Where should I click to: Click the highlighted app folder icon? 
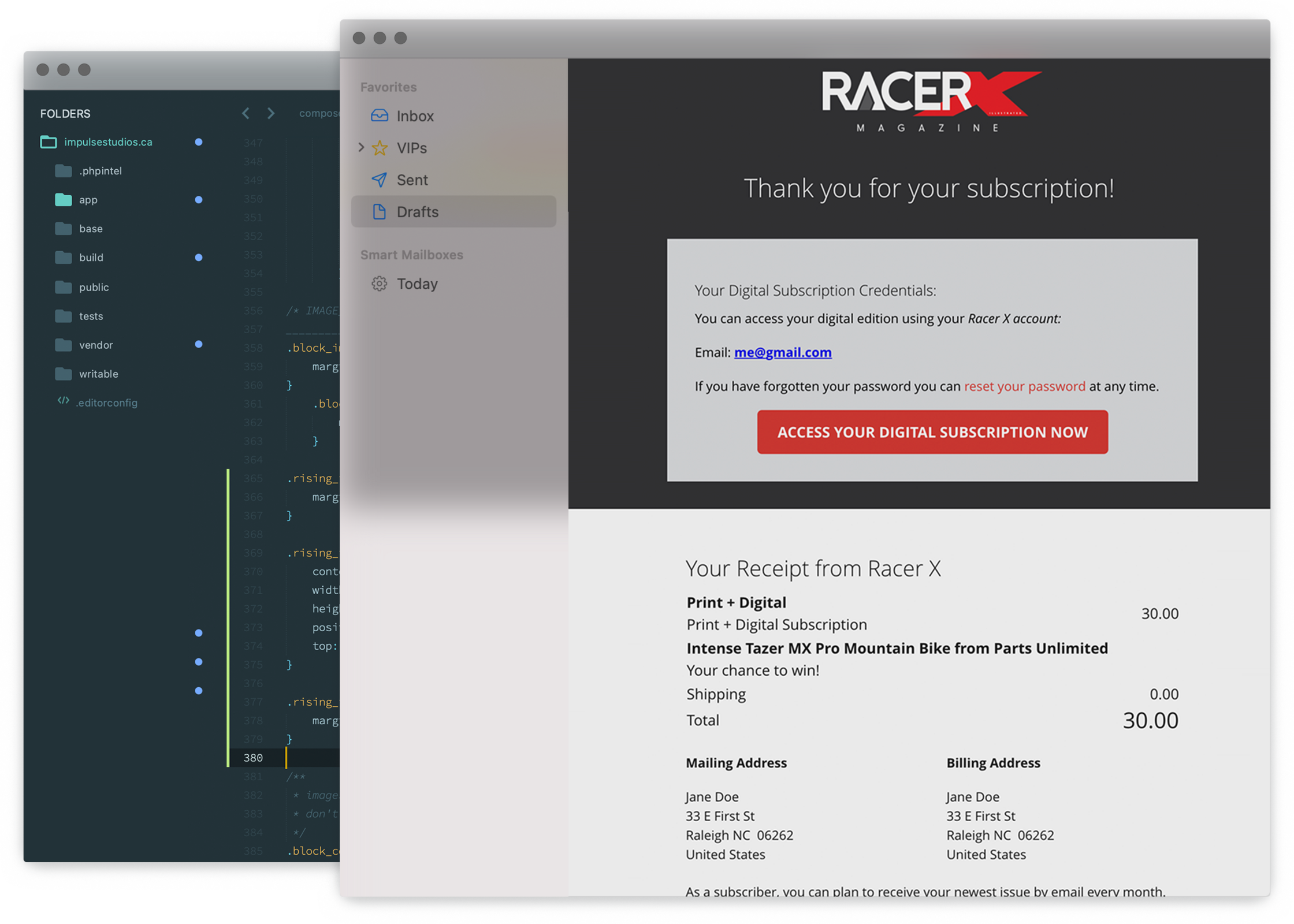(63, 200)
